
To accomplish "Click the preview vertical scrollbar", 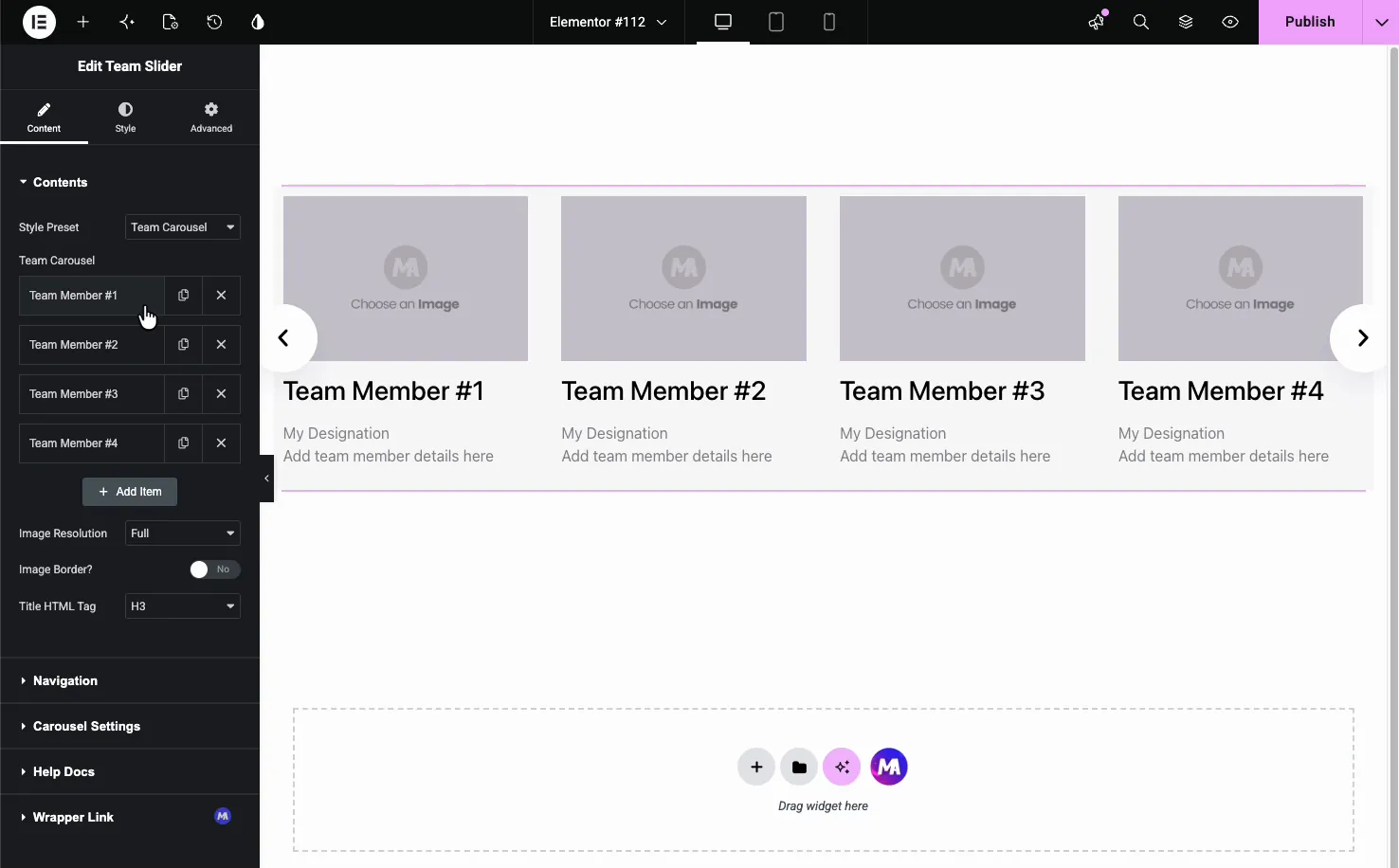I will click(x=1393, y=455).
